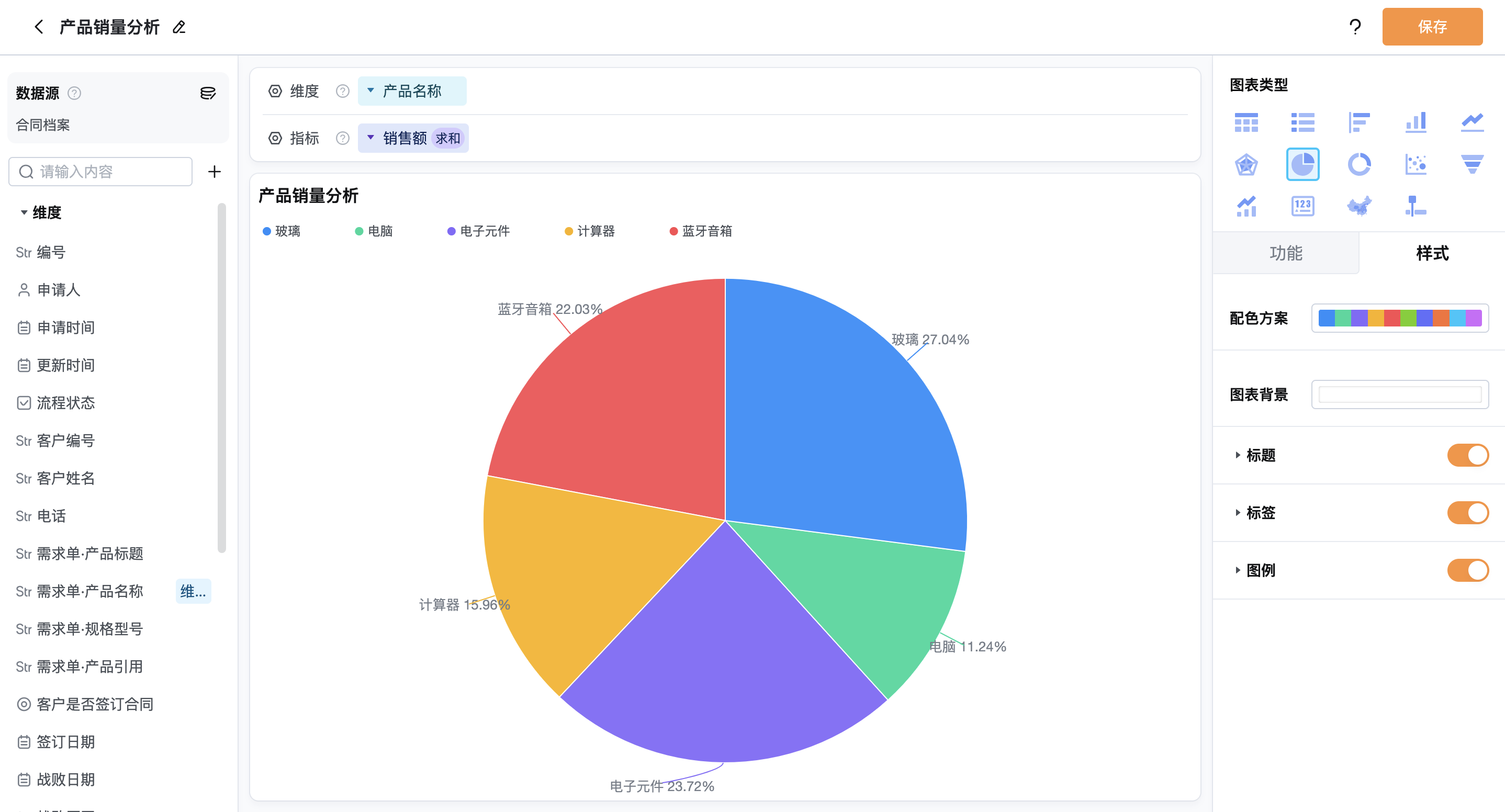The width and height of the screenshot is (1505, 812).
Task: Select the 申请时间 field
Action: click(55, 328)
